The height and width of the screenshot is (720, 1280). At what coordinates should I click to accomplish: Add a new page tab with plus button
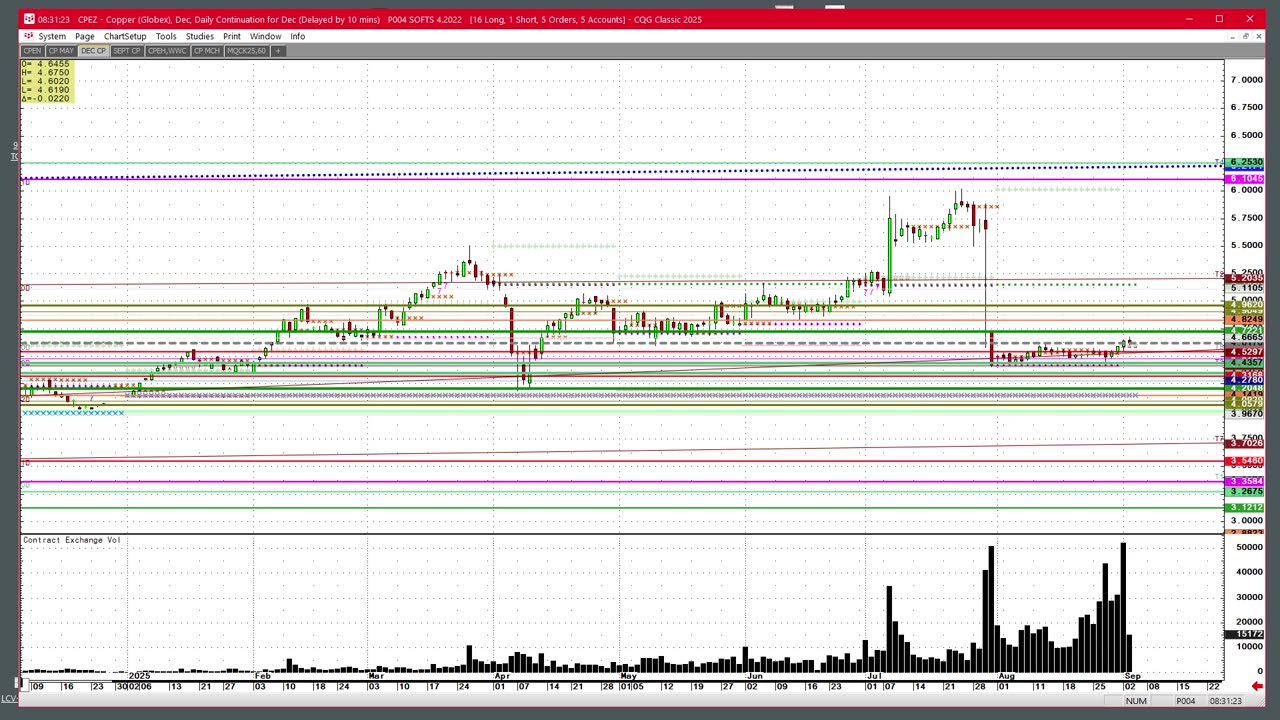279,50
